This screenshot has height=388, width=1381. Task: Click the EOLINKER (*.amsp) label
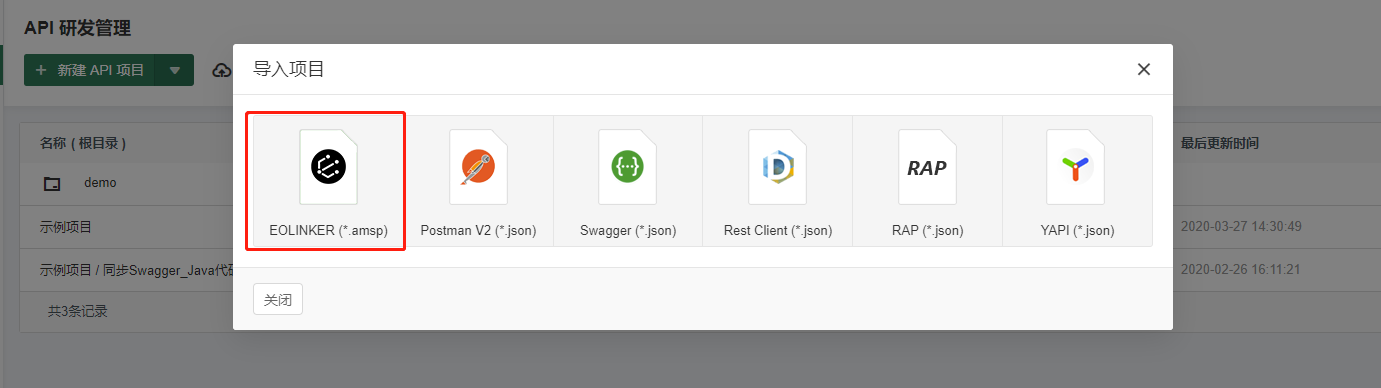coord(328,230)
